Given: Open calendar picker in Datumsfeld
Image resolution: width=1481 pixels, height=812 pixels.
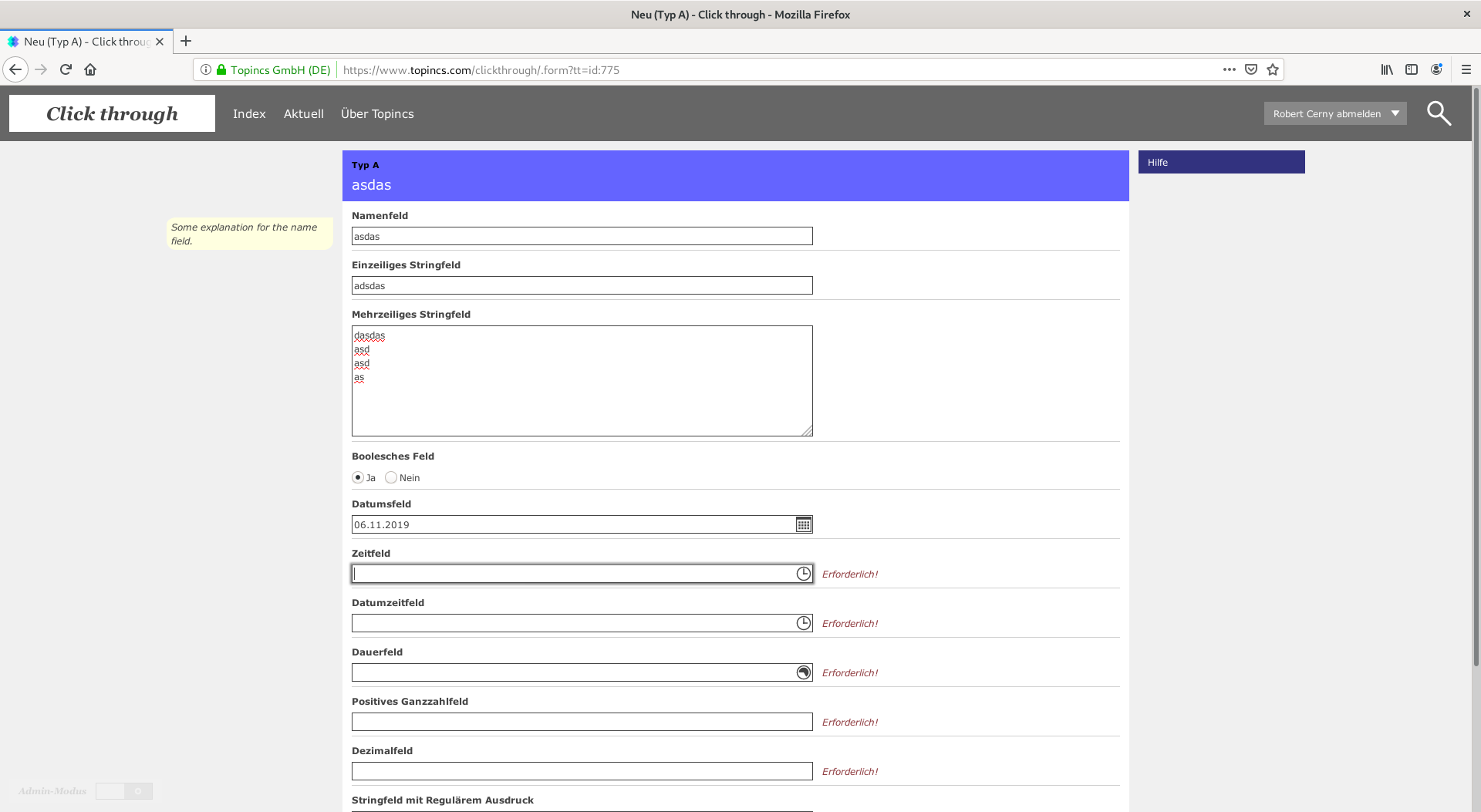Looking at the screenshot, I should click(x=803, y=525).
